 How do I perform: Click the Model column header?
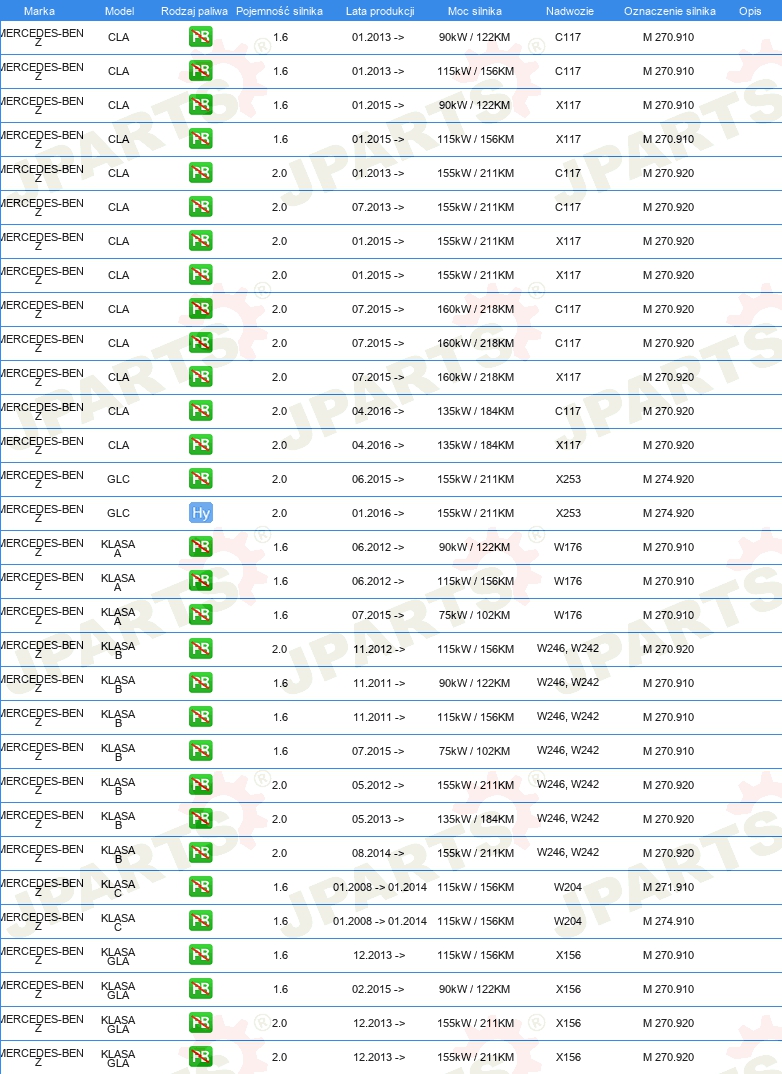pos(119,11)
